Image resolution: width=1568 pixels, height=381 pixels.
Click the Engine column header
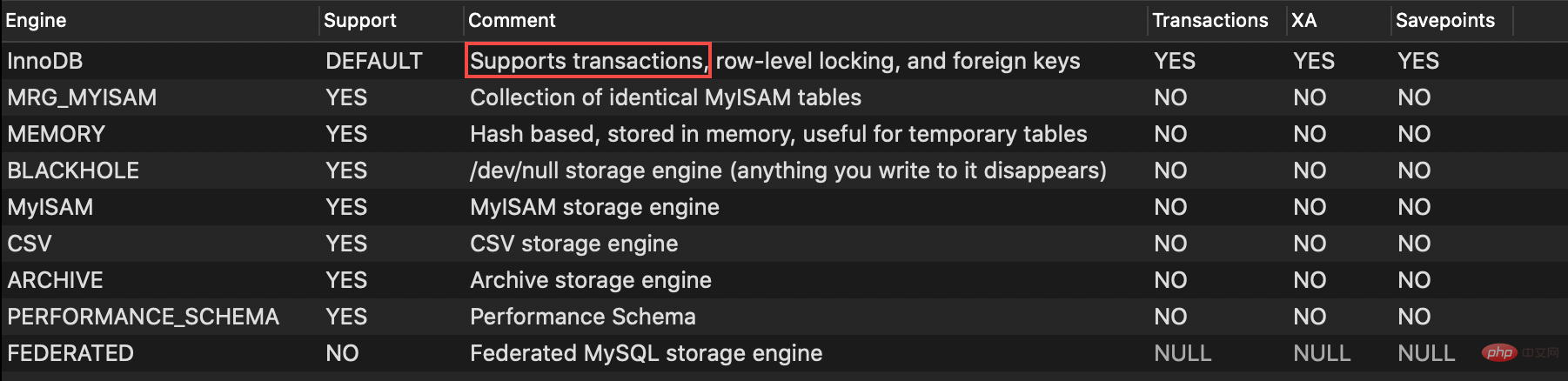36,20
